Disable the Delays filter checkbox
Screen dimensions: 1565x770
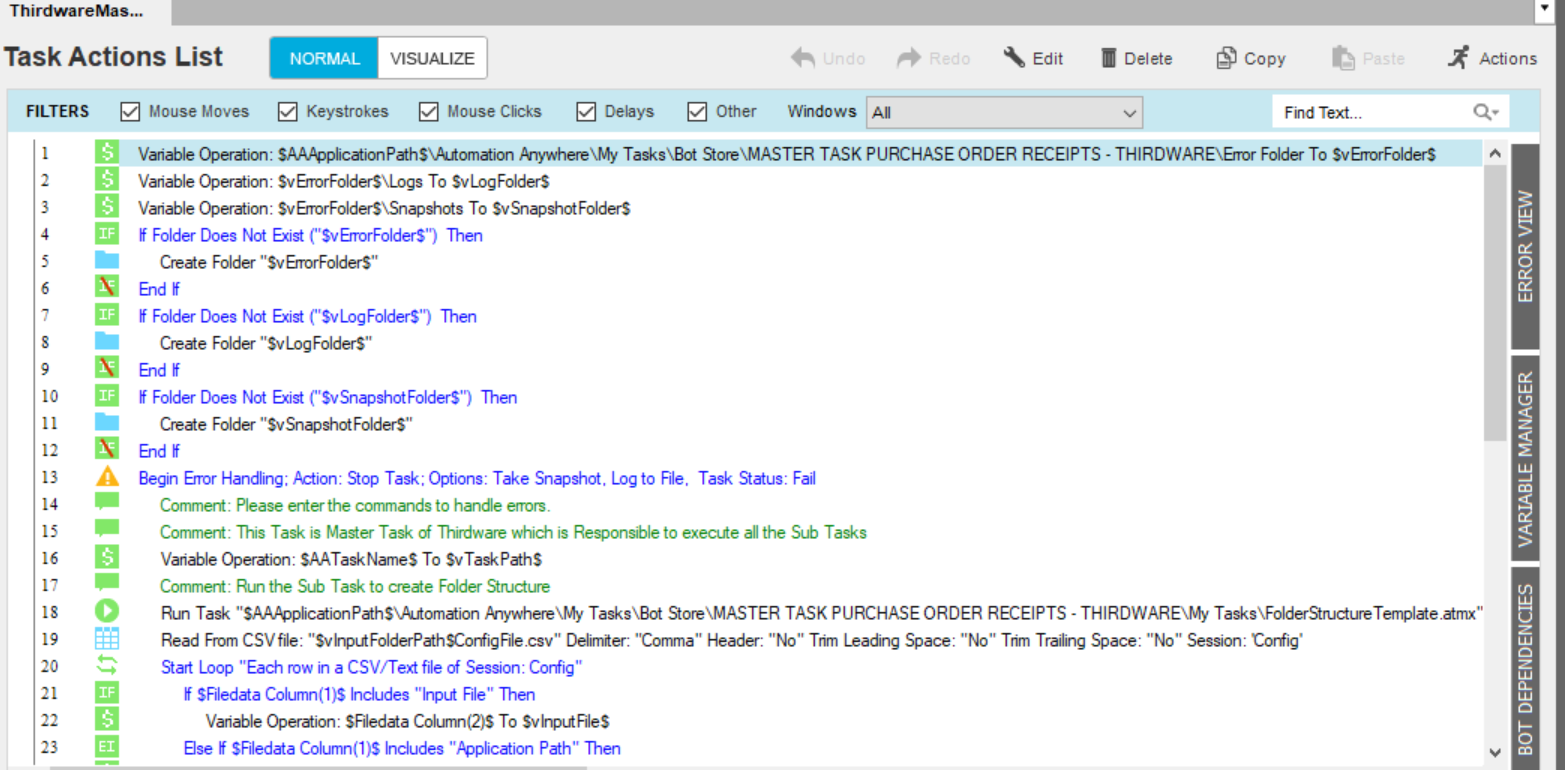[x=586, y=112]
